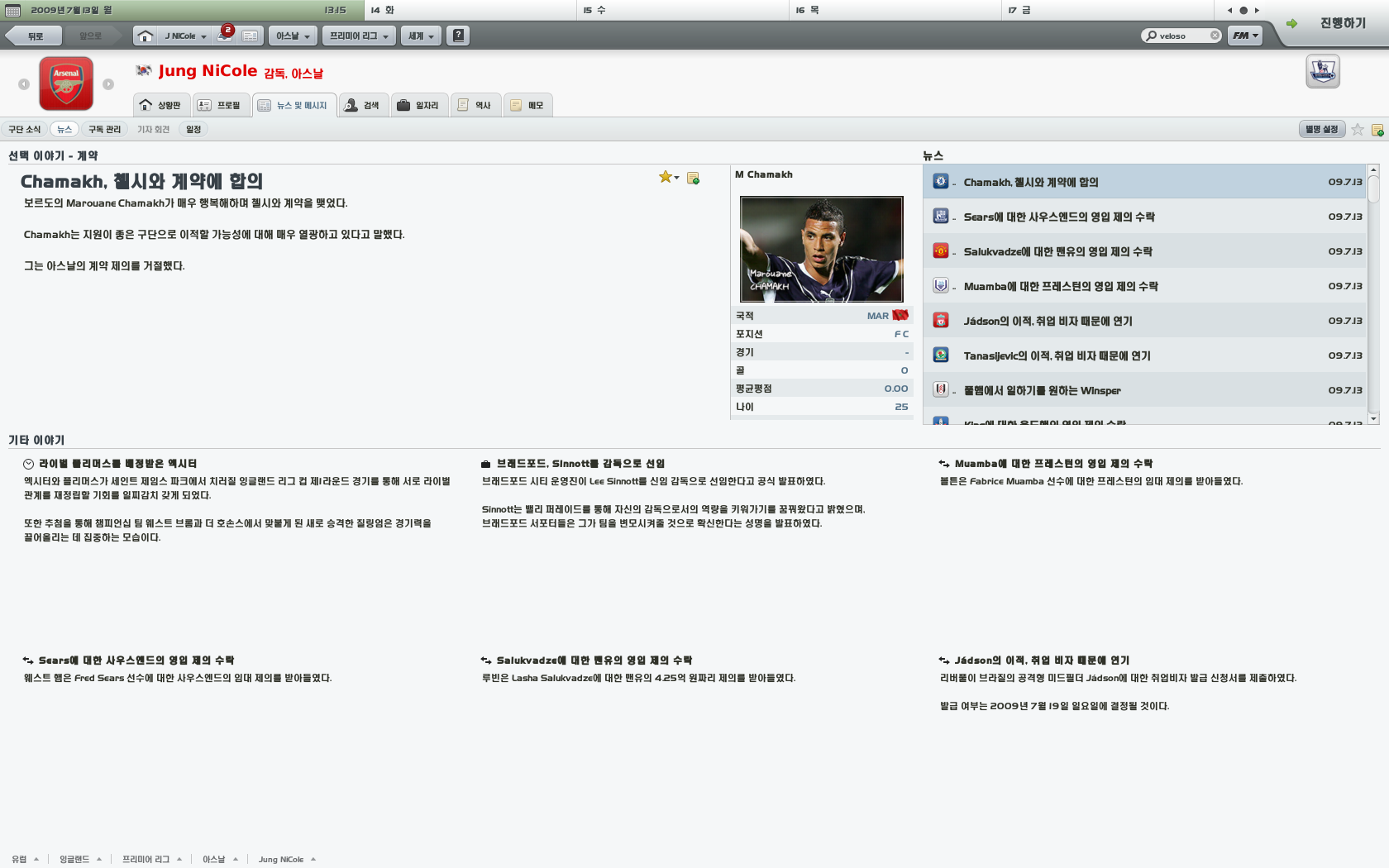1389x868 pixels.
Task: Go to the manager home icon
Action: pyautogui.click(x=145, y=36)
